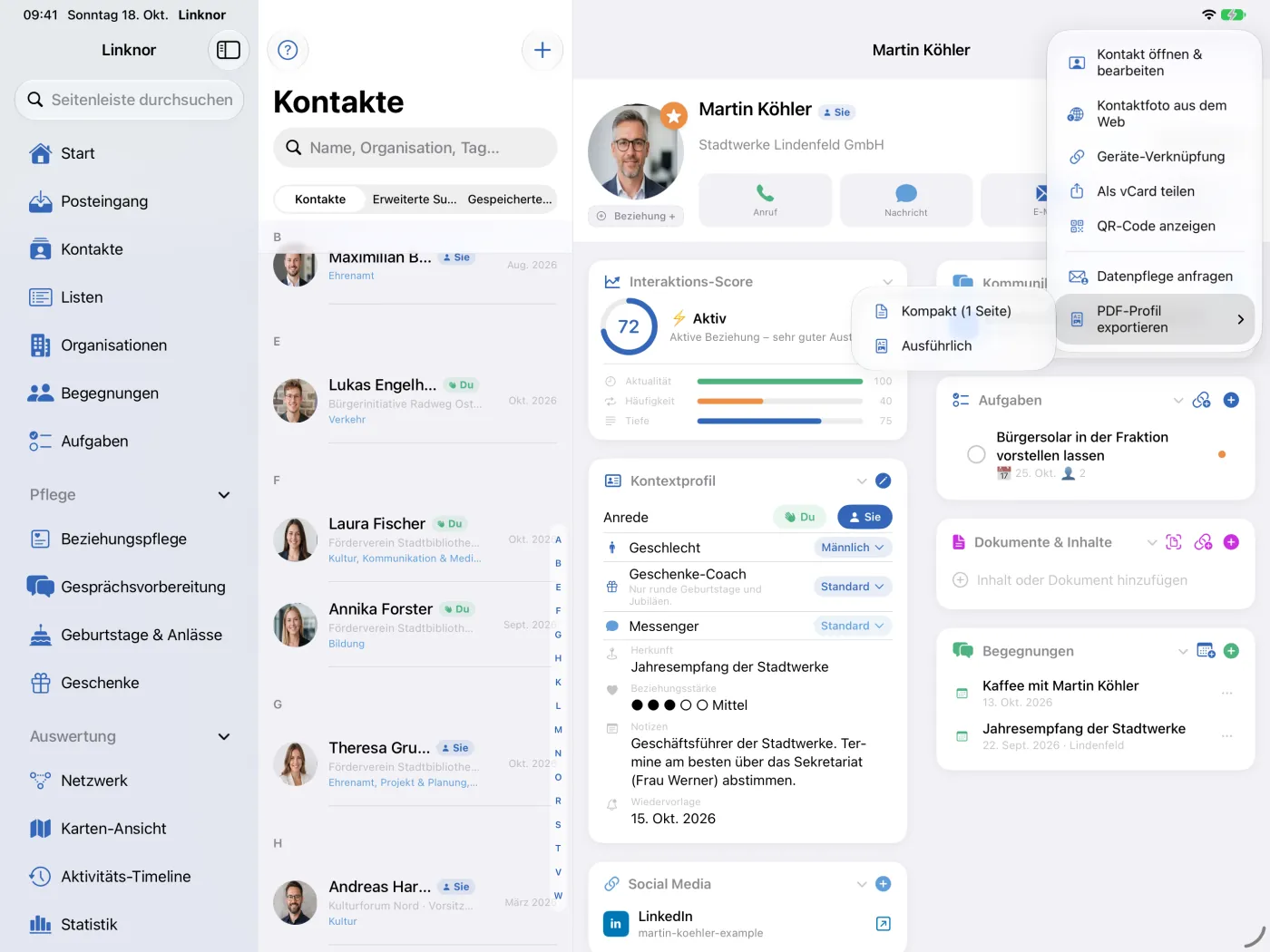The width and height of the screenshot is (1270, 952).
Task: Collapse the Pflege sidebar section
Action: [x=224, y=495]
